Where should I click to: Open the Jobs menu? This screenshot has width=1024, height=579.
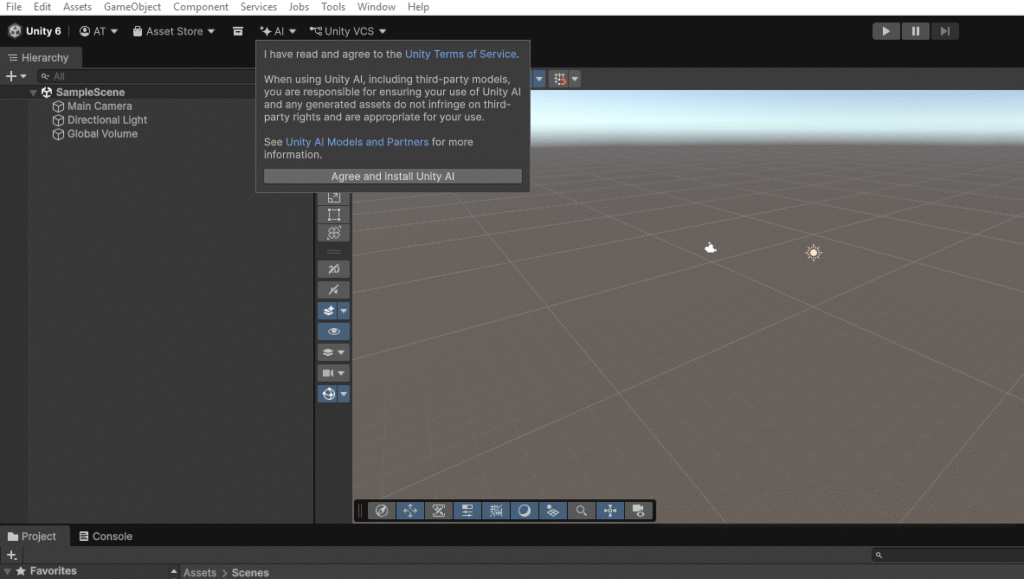[298, 7]
